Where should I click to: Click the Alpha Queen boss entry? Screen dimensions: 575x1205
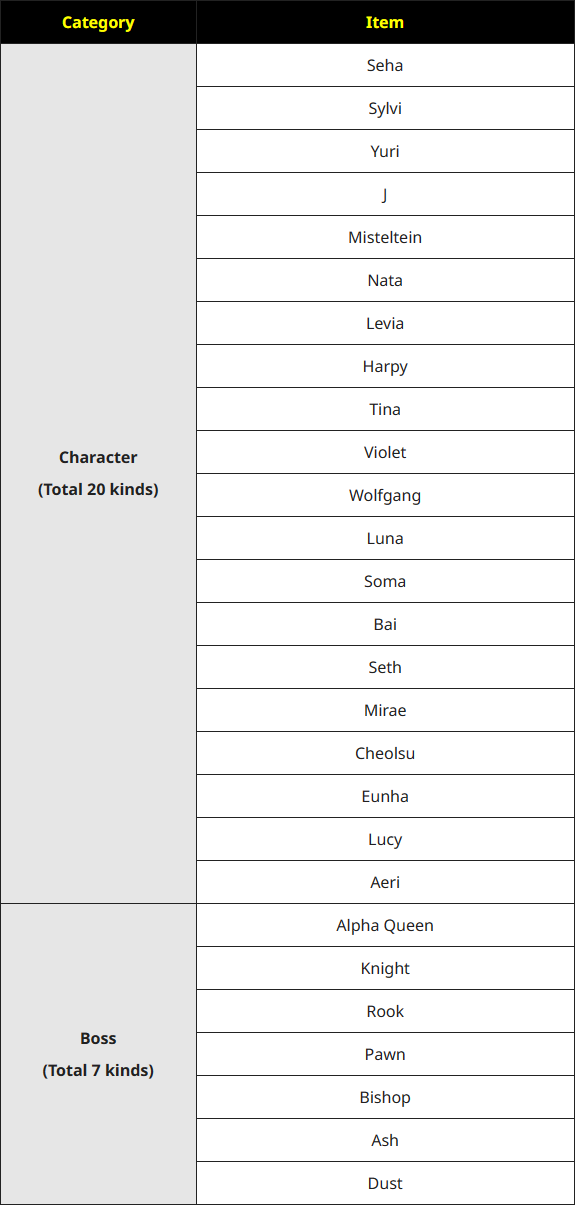point(385,925)
